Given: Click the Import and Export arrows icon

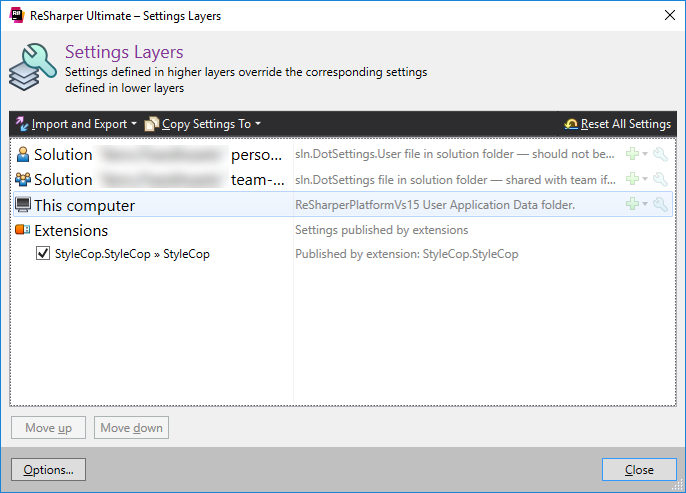Looking at the screenshot, I should 22,124.
